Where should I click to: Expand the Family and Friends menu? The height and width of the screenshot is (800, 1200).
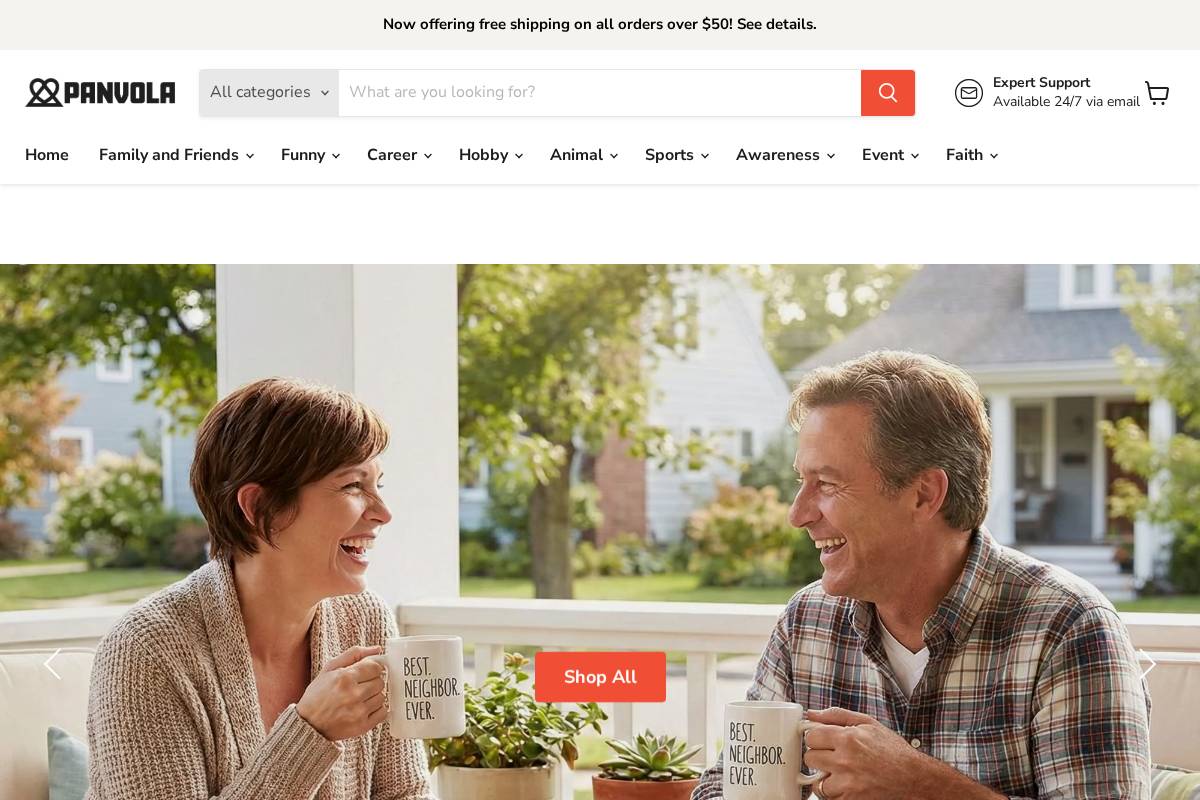click(x=176, y=155)
